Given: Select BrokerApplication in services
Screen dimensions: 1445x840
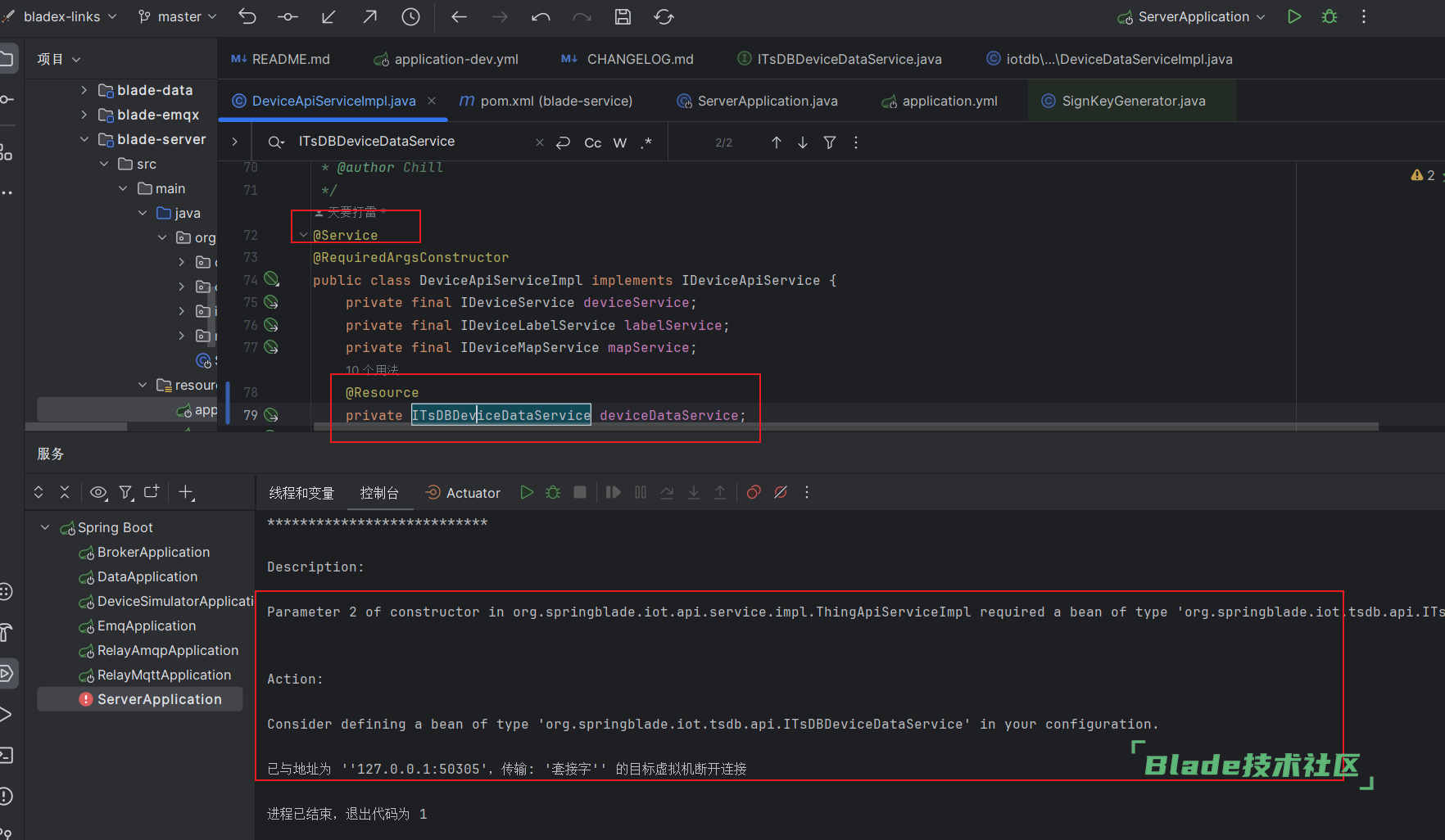Looking at the screenshot, I should pos(153,552).
